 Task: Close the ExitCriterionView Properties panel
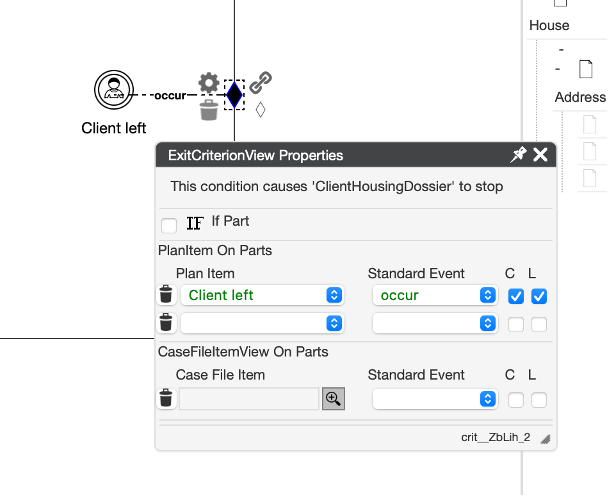pos(541,155)
